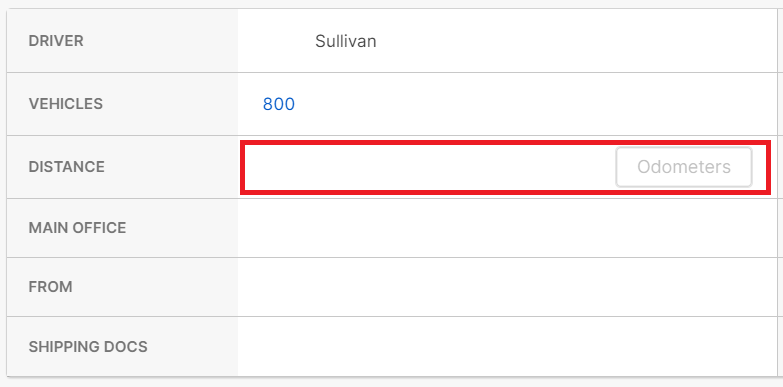Click gray area beside the FROM label
The image size is (783, 387).
155,287
